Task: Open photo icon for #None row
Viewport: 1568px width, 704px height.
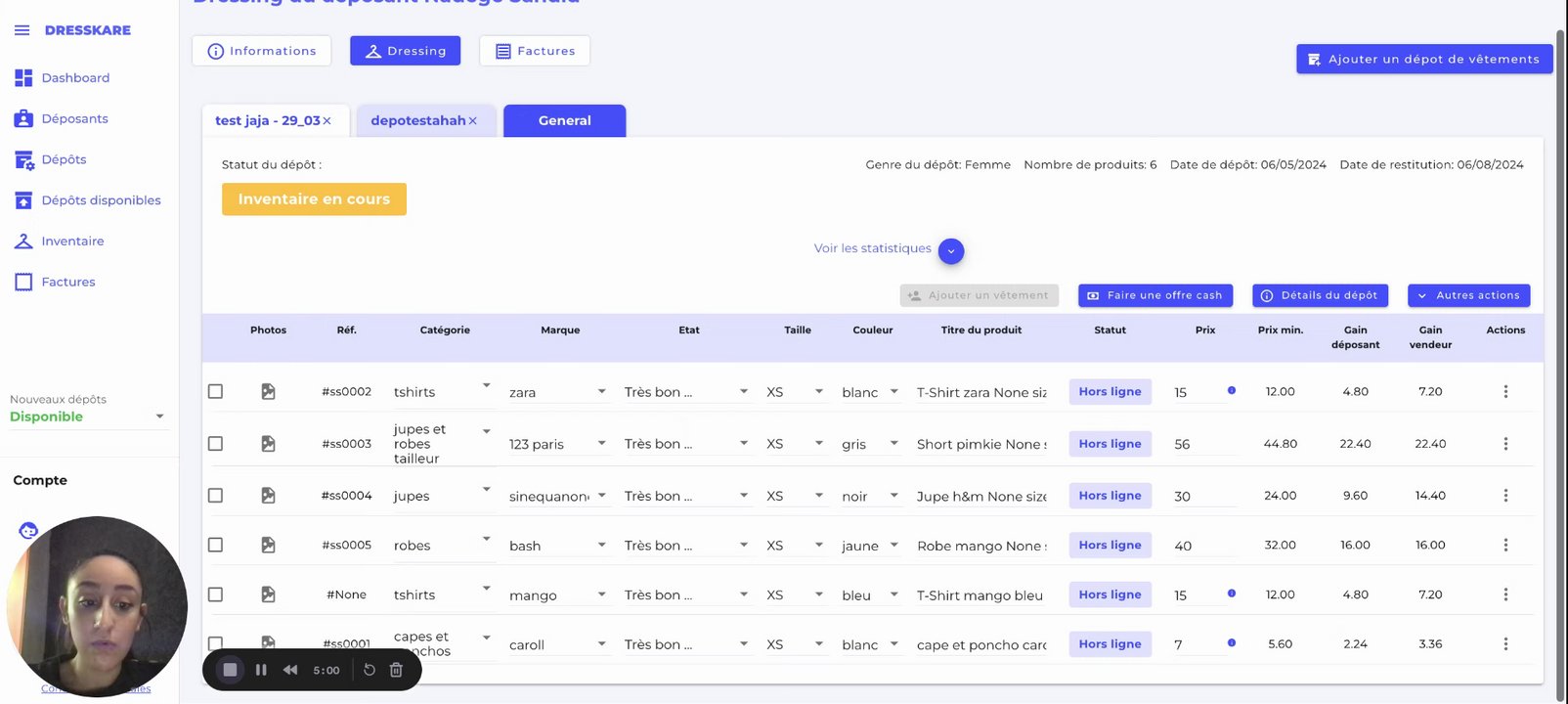Action: pos(268,594)
